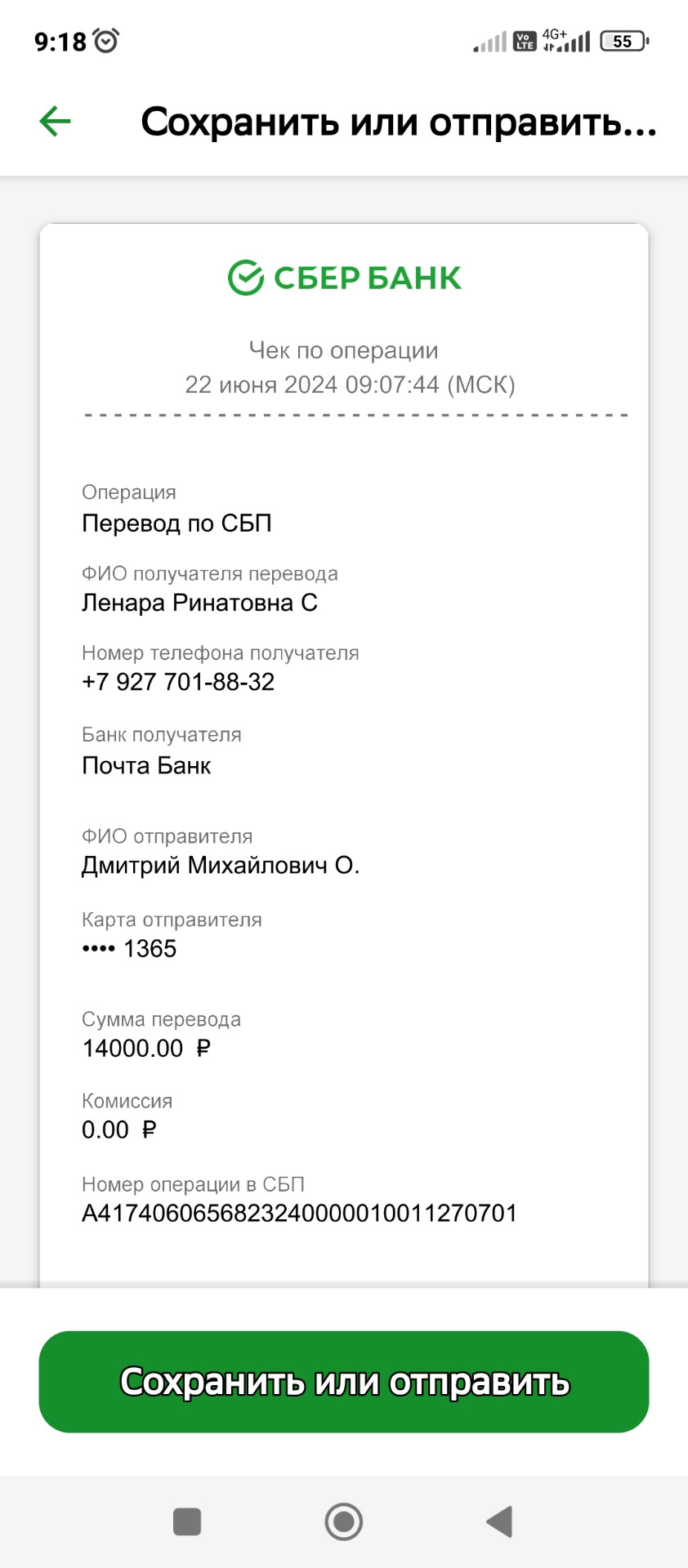Tap the SBP operation number
688x1568 pixels.
(x=299, y=1213)
